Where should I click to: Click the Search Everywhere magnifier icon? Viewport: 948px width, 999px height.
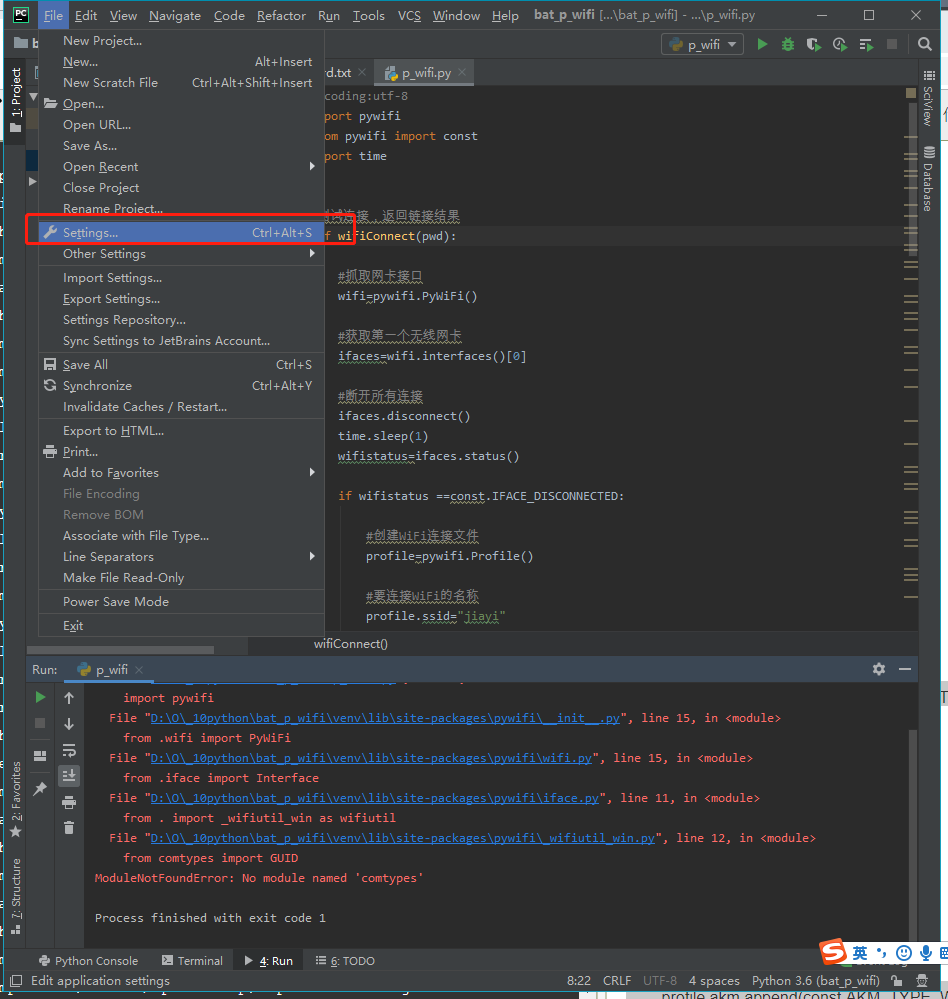(924, 44)
